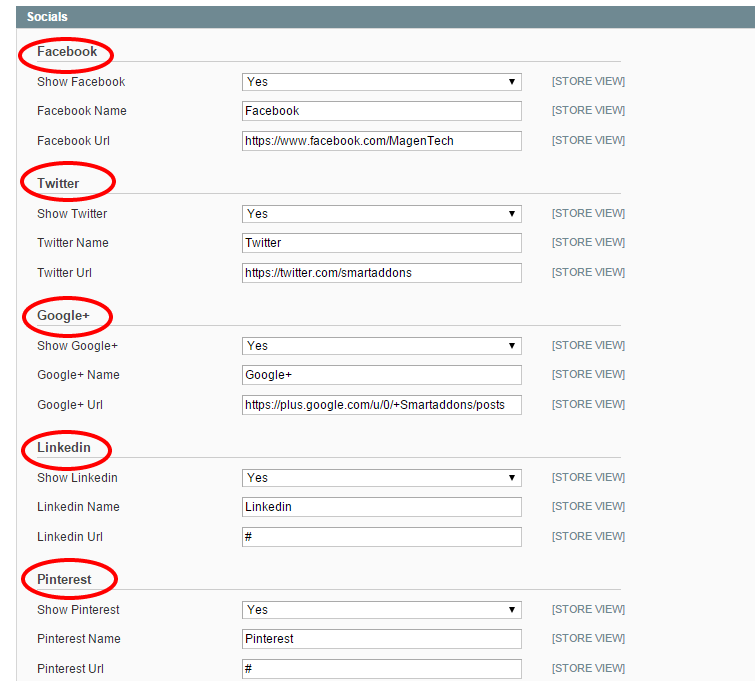Image resolution: width=755 pixels, height=681 pixels.
Task: Click the Google+ Url input field
Action: (381, 405)
